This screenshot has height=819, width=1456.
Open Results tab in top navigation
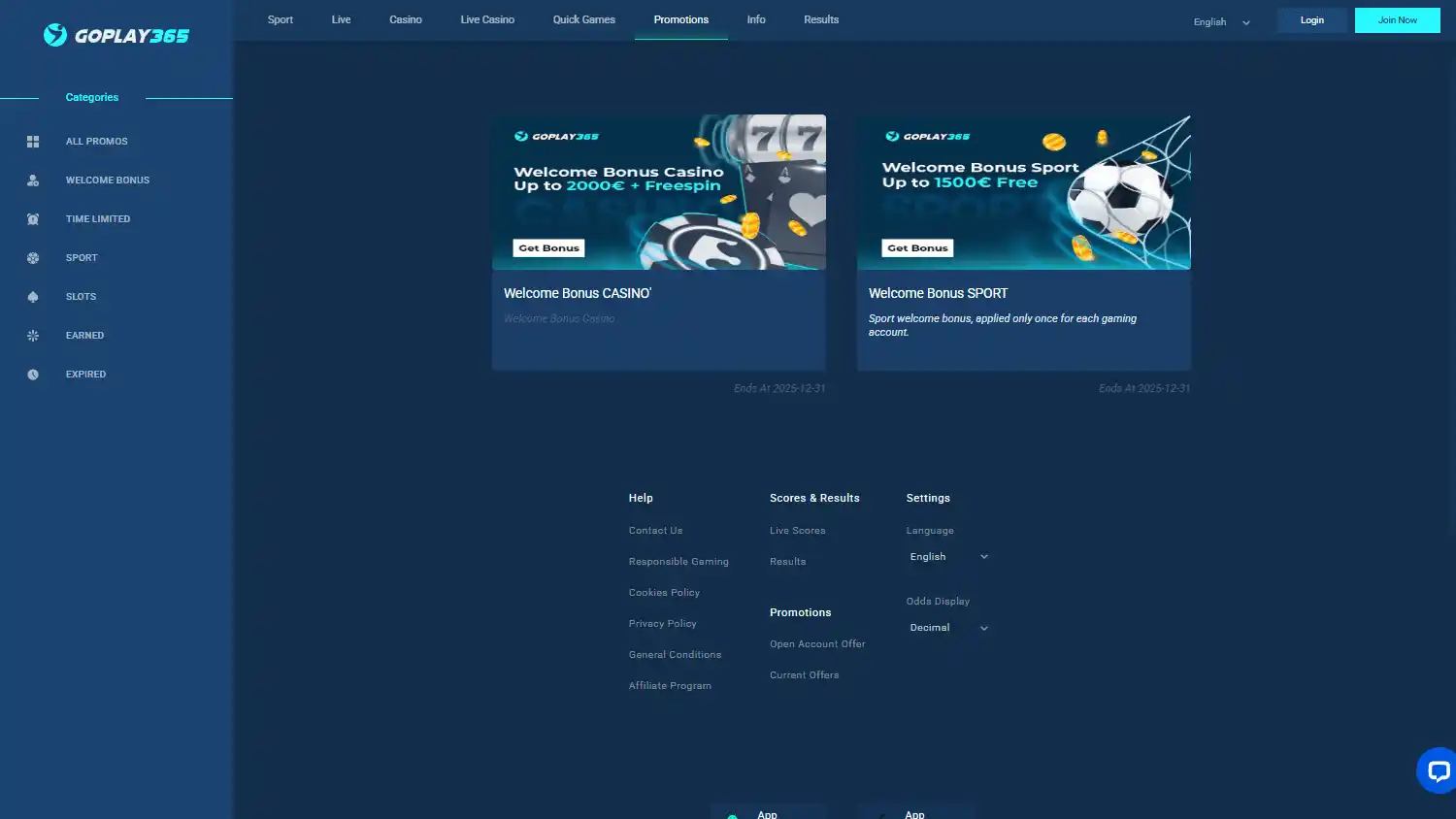[821, 19]
